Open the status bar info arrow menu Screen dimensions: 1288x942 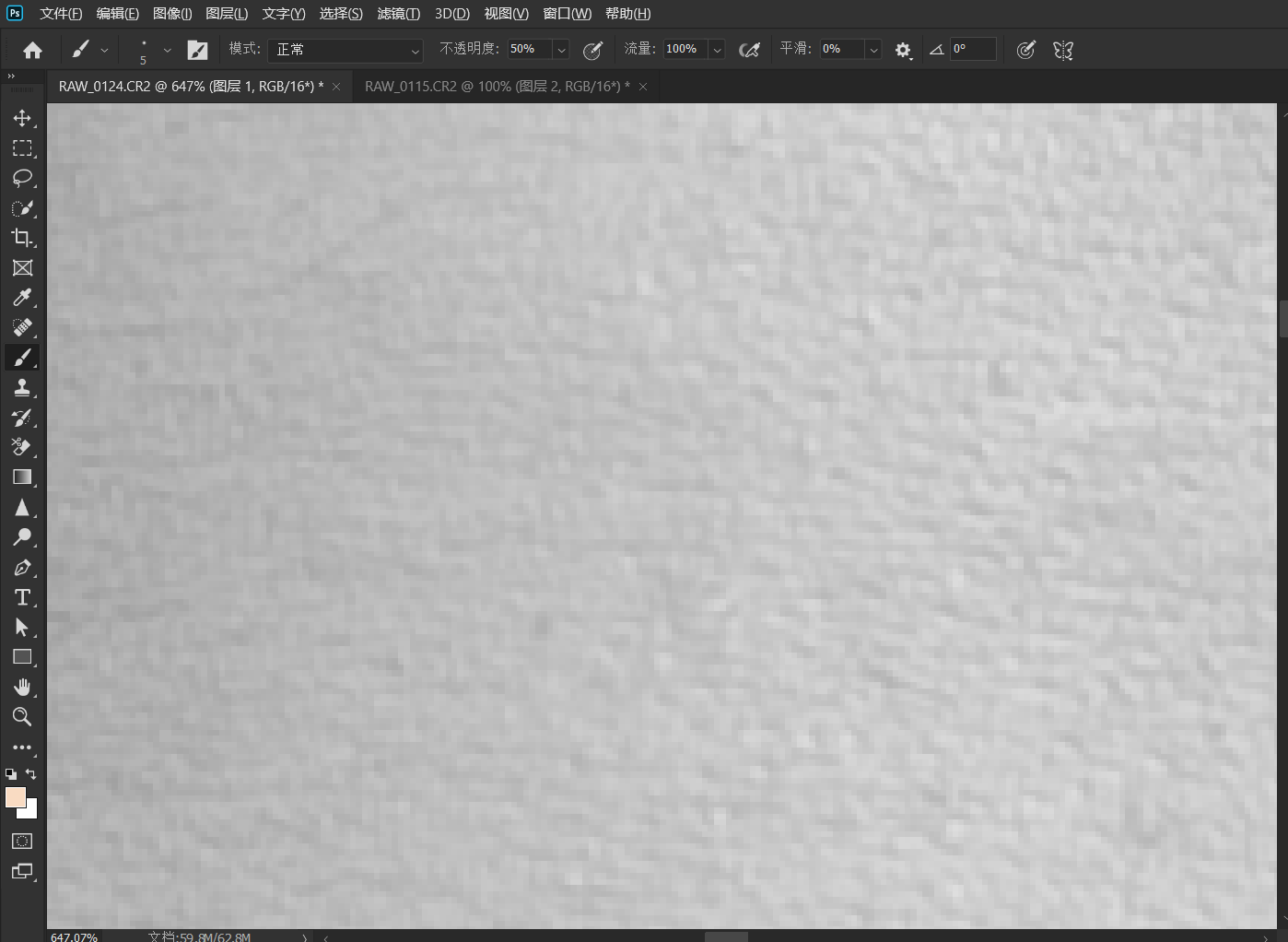click(304, 936)
